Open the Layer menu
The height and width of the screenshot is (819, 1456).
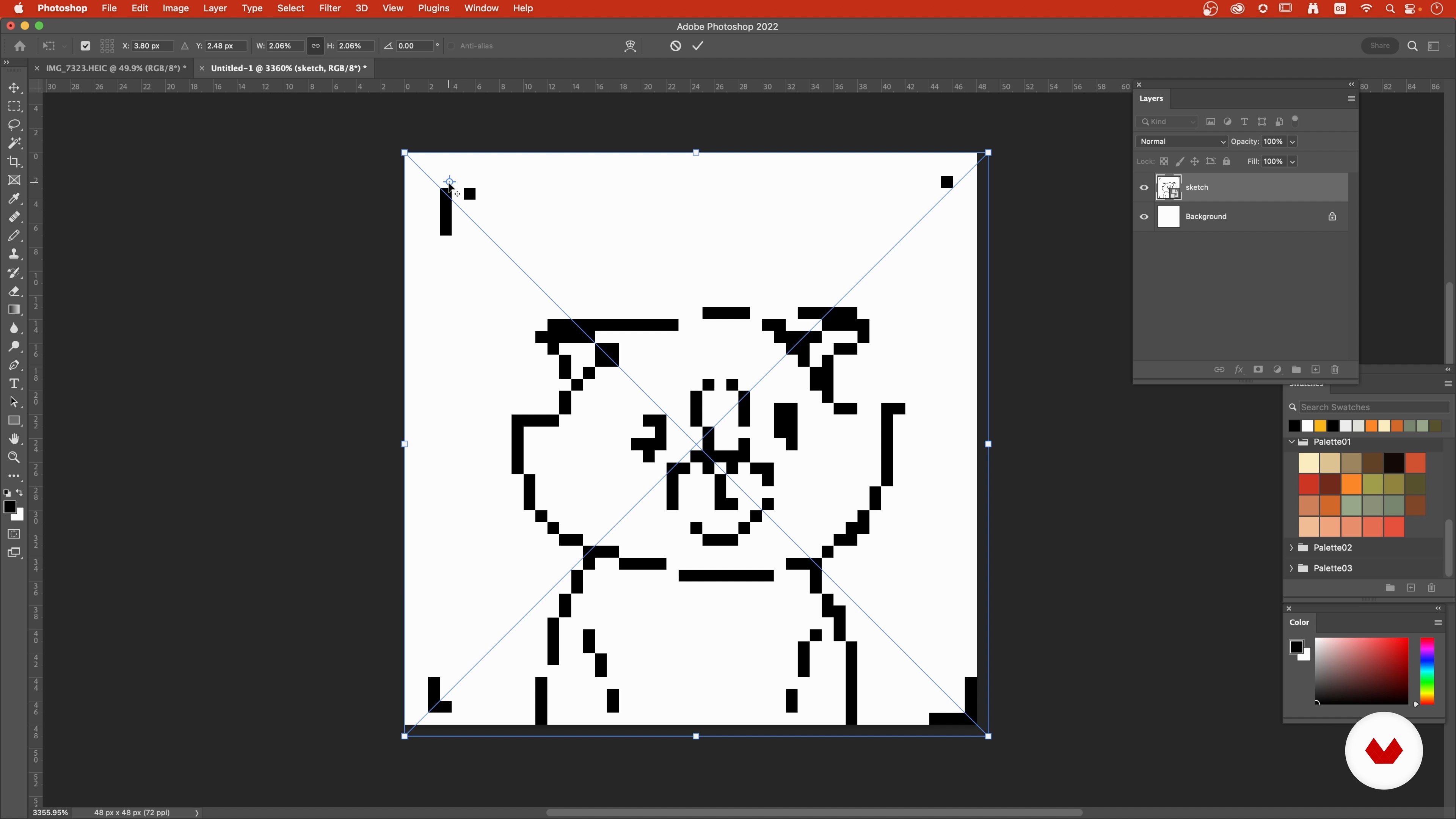[215, 8]
